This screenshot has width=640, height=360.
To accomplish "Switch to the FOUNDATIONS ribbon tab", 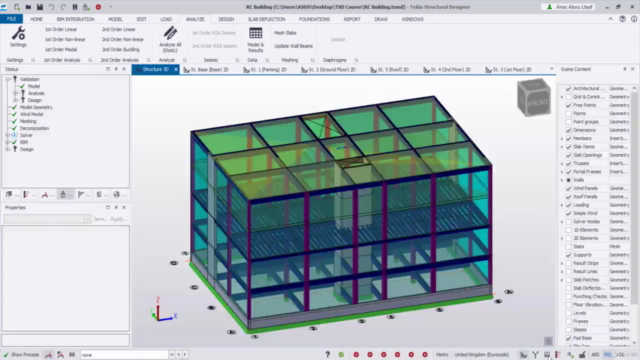I will click(314, 19).
